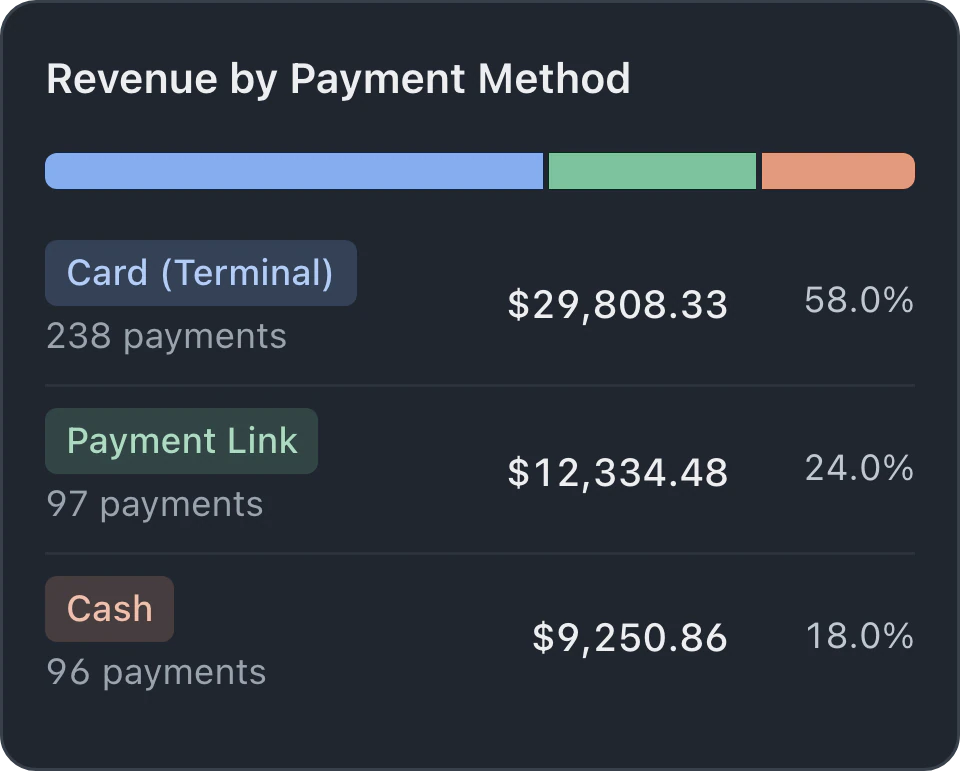This screenshot has width=960, height=771.
Task: Click the 238 payments count
Action: click(x=167, y=337)
